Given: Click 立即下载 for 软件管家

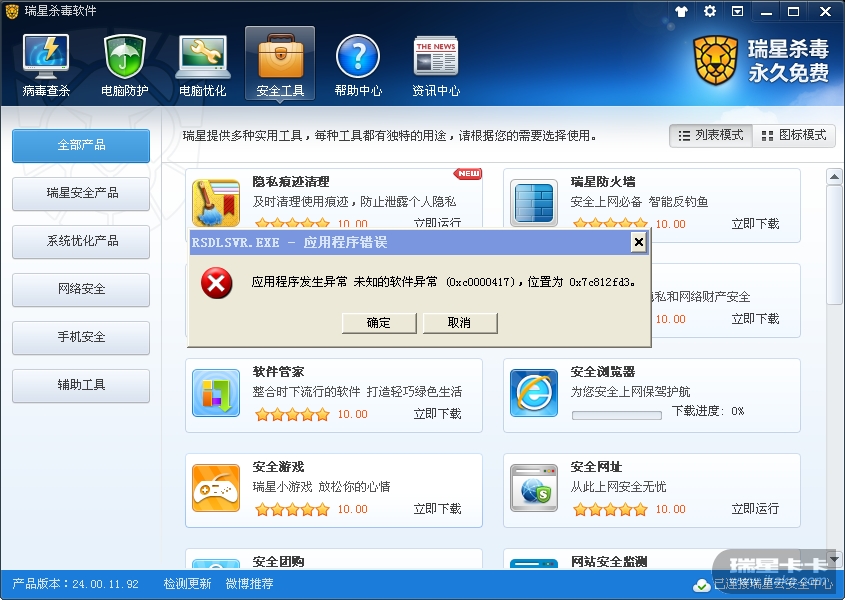Looking at the screenshot, I should (437, 413).
